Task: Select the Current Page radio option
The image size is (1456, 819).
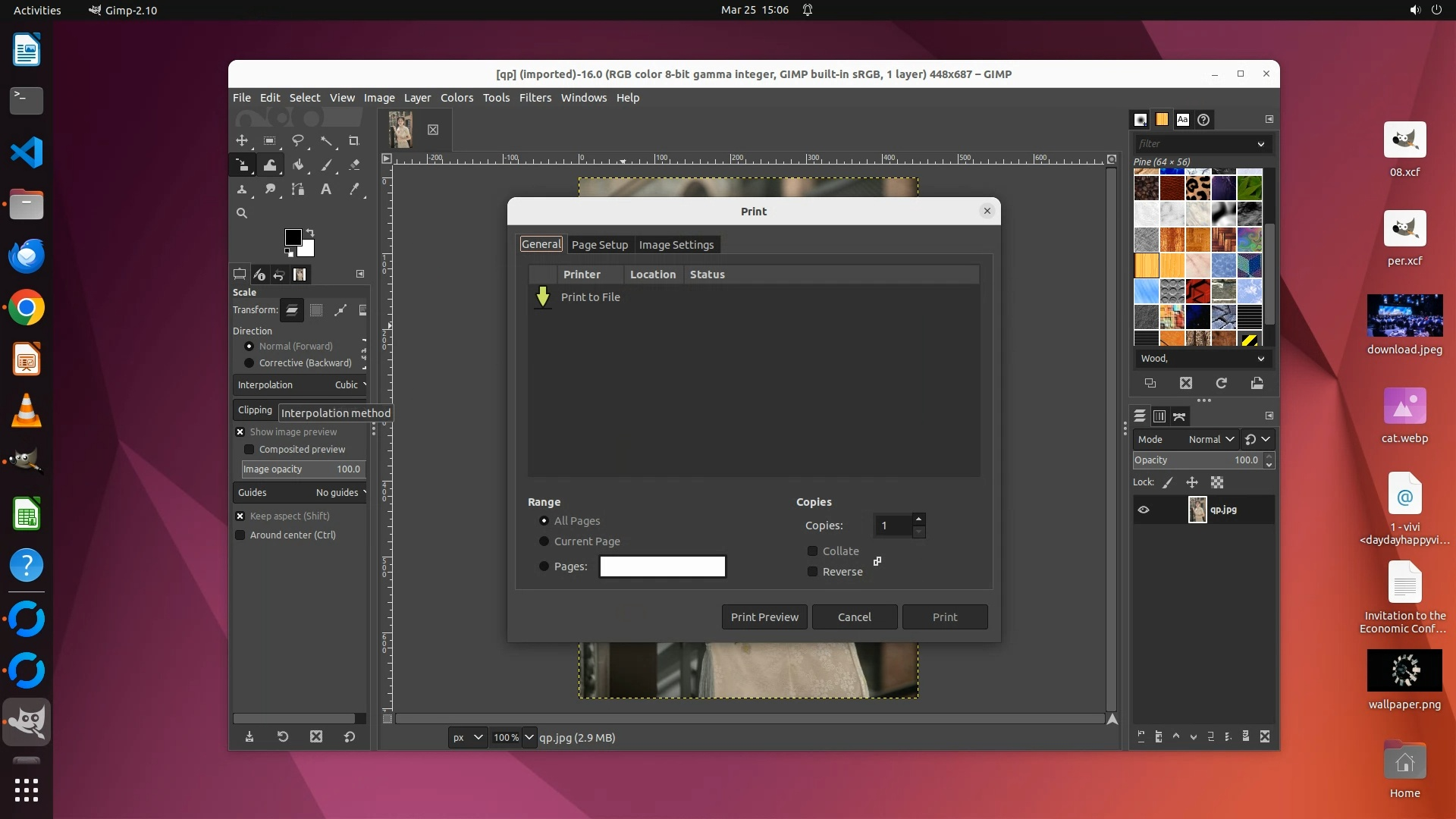Action: 544,541
